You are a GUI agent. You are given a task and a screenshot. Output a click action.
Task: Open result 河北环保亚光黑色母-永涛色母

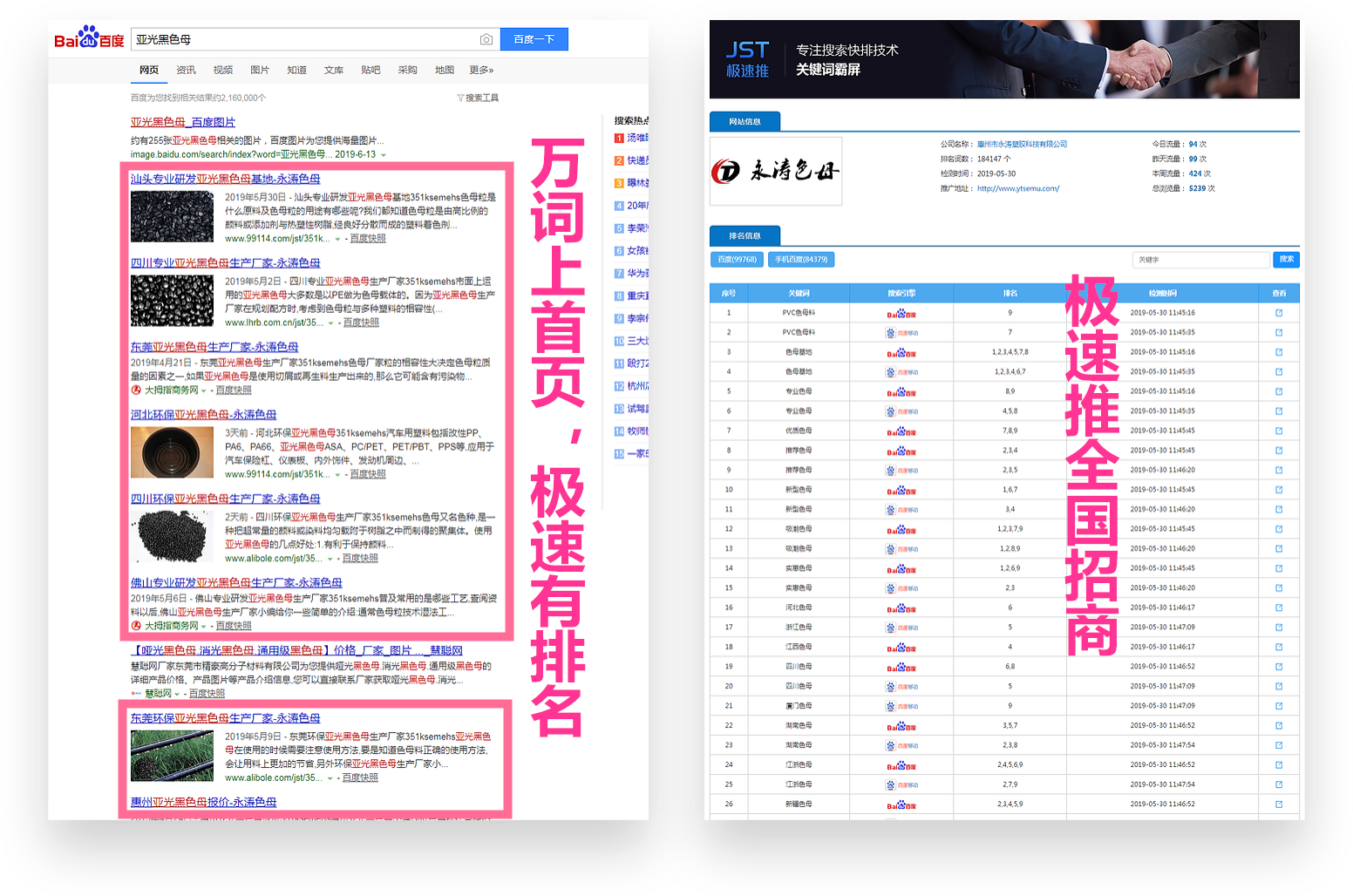[x=204, y=415]
